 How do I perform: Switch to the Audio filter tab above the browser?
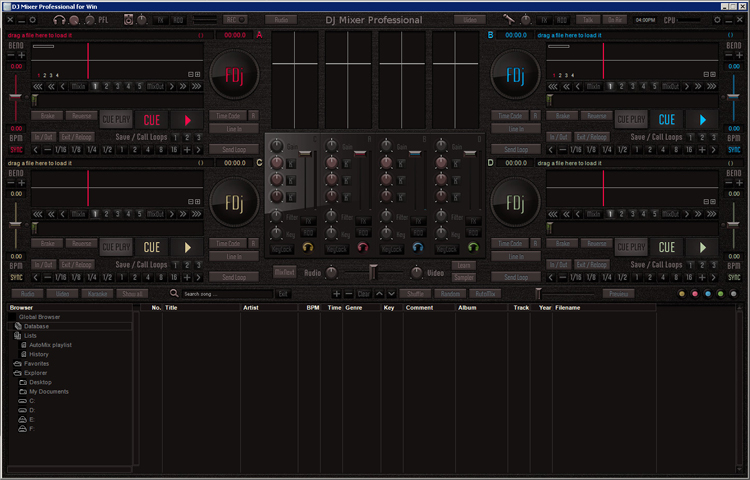tap(27, 294)
